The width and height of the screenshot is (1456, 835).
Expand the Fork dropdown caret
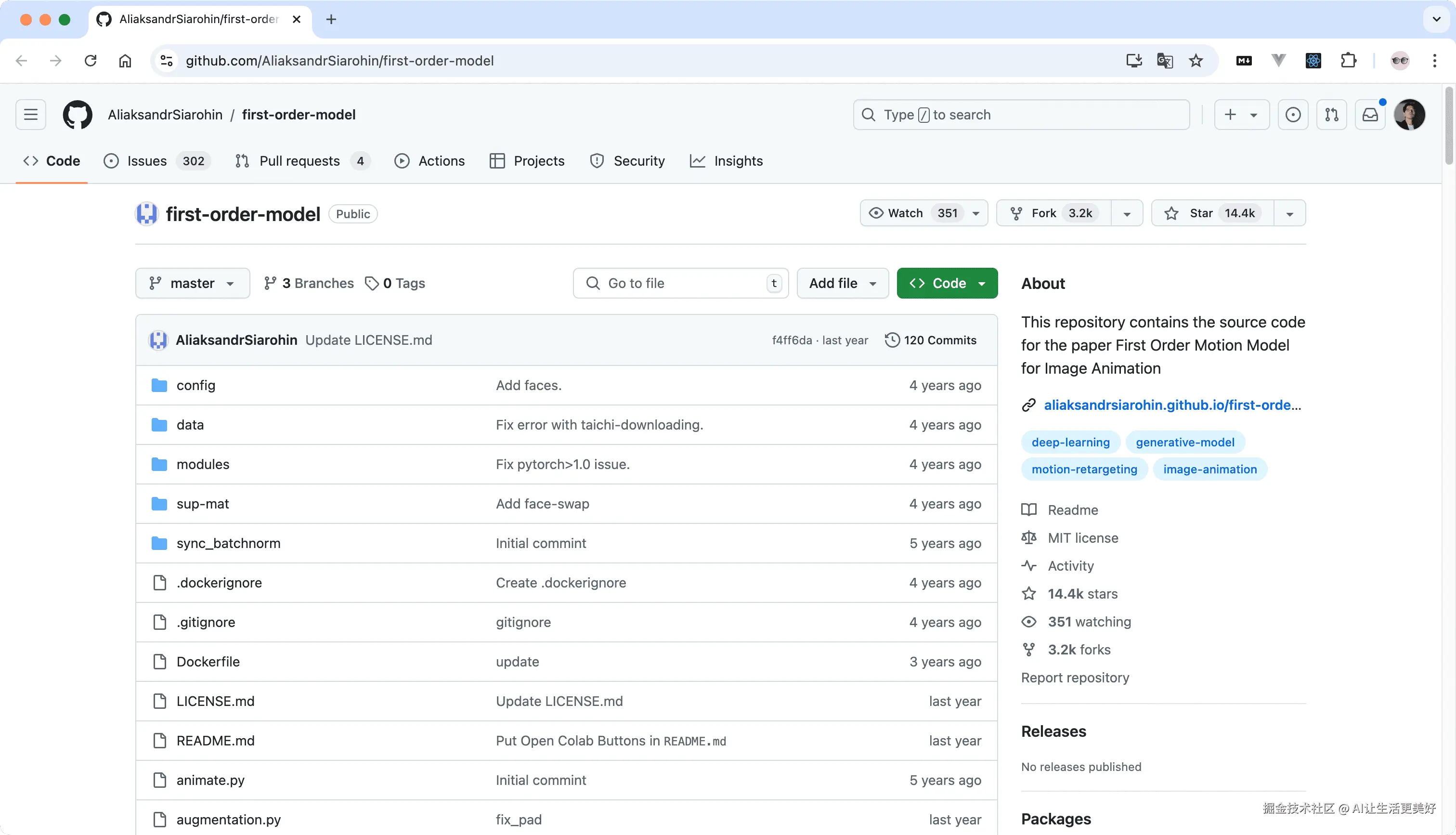click(x=1126, y=213)
